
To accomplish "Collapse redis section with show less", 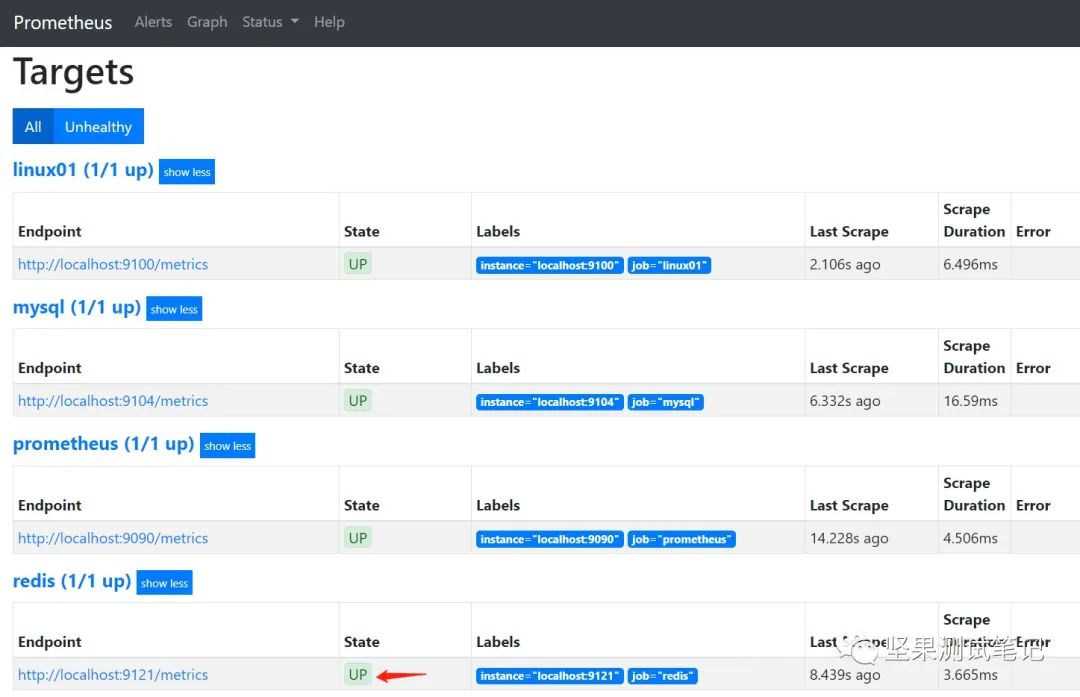I will tap(164, 583).
